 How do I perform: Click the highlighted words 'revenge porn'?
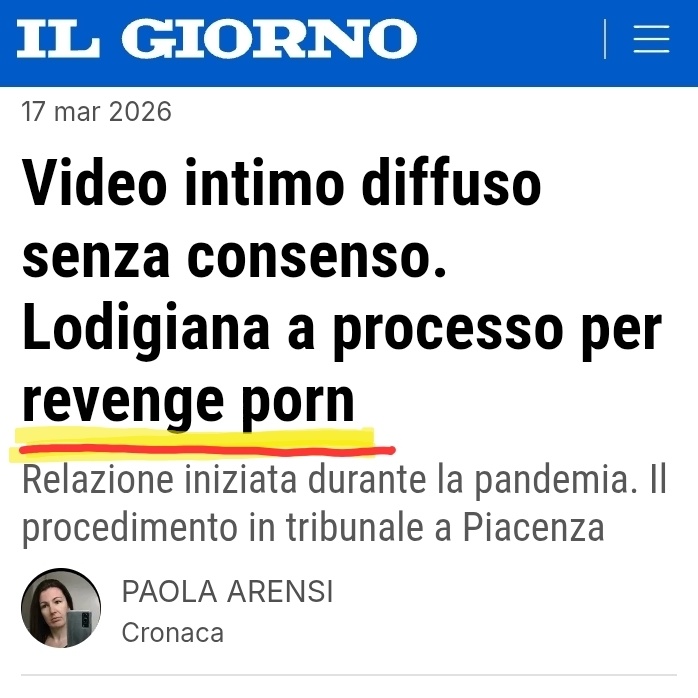[x=188, y=404]
